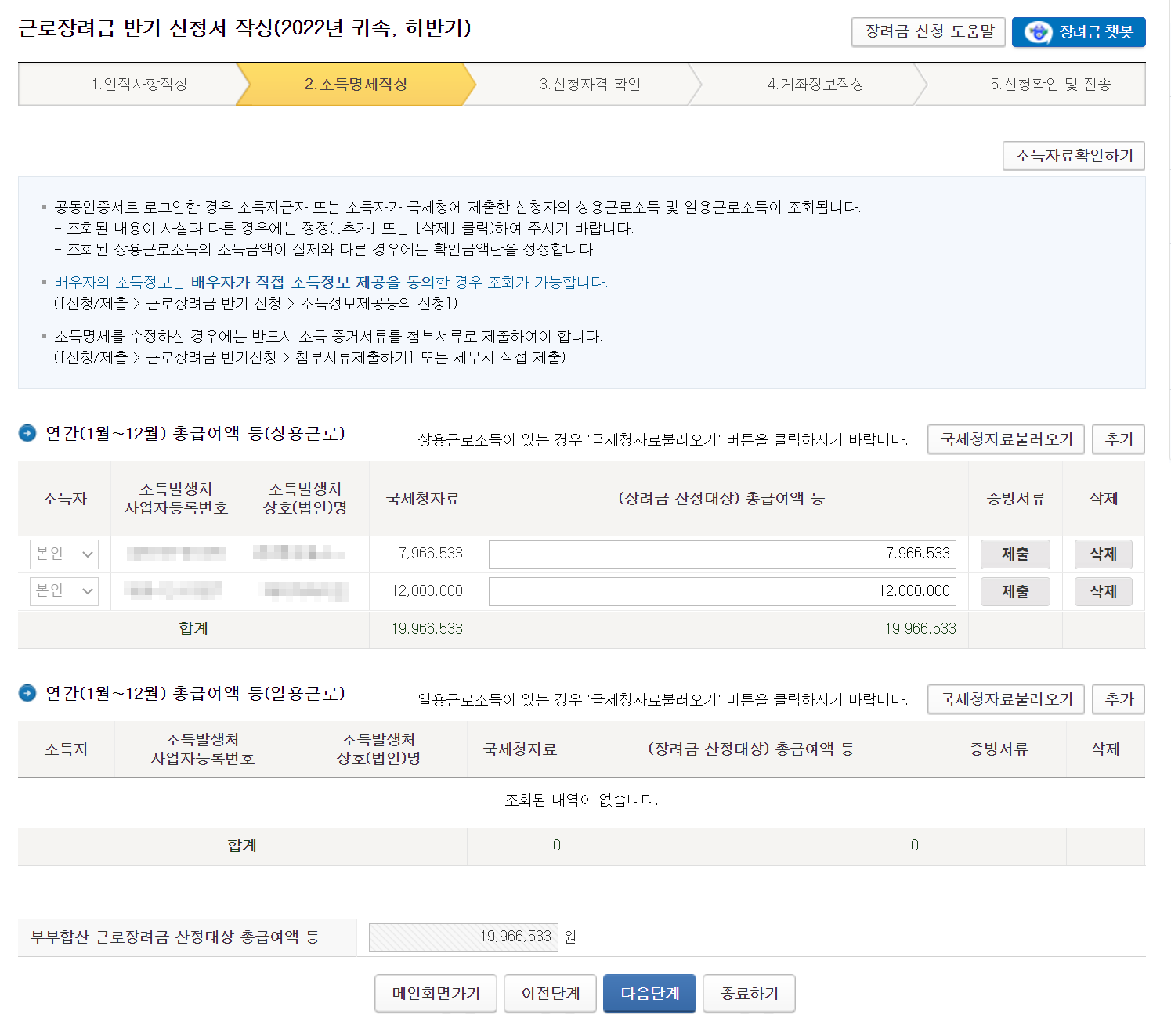Screen dimensions: 1171x1036
Task: Click 국세청자료불러오기 for 상용근로 income
Action: click(x=1006, y=439)
